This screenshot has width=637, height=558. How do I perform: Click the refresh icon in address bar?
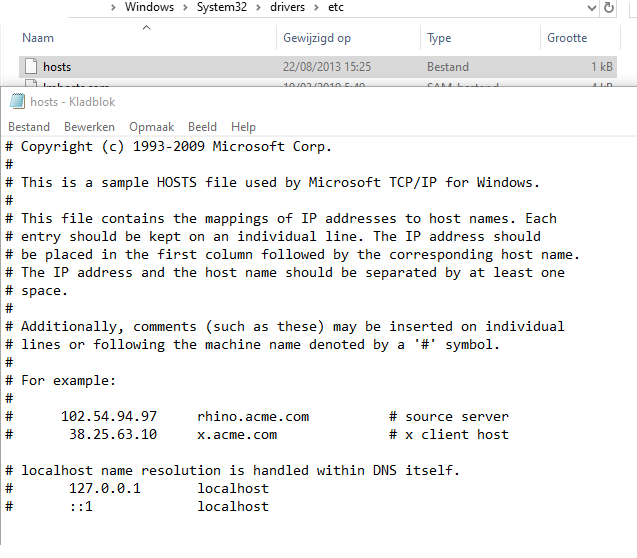(608, 7)
